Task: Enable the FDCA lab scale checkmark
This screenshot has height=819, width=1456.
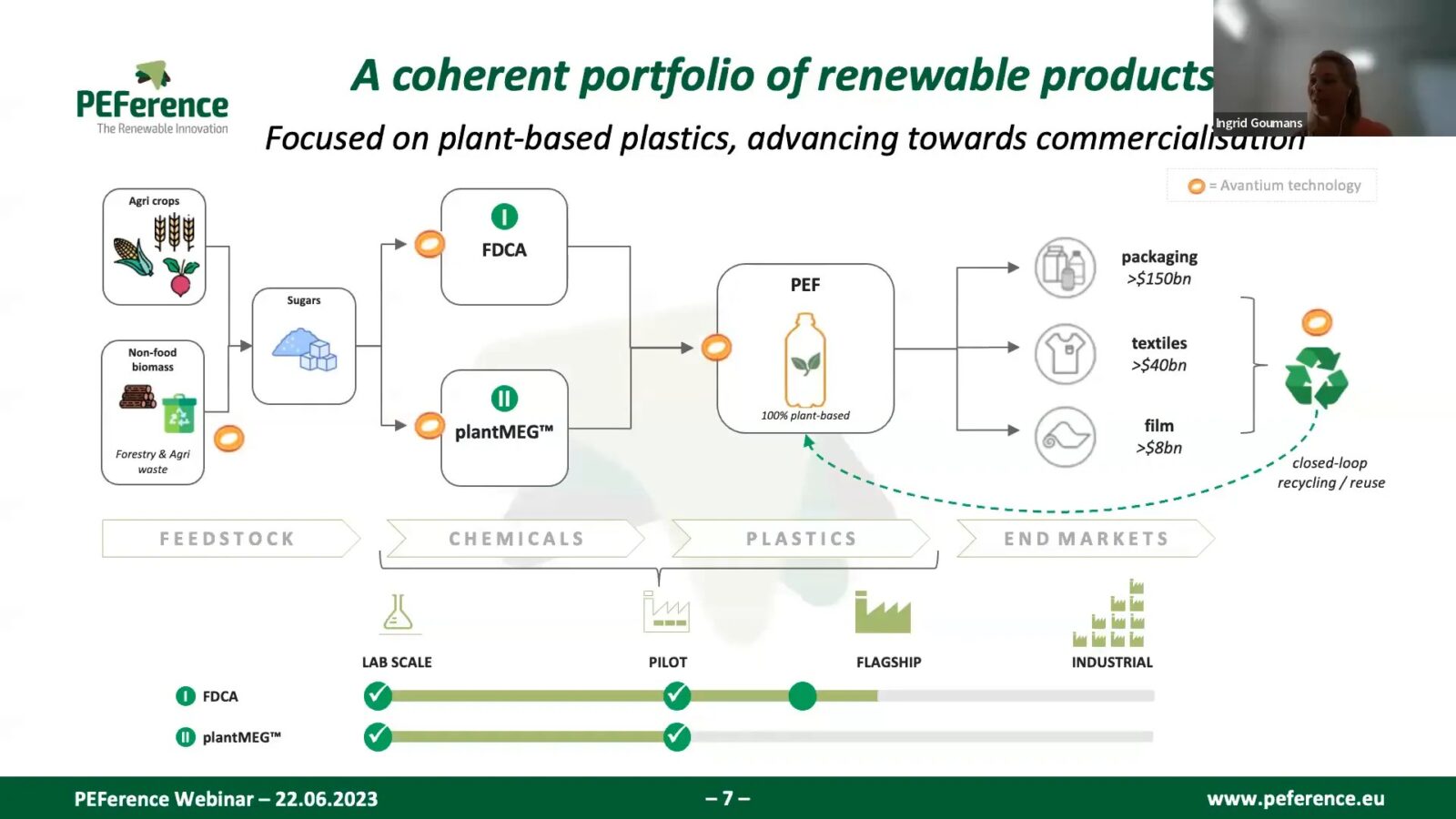Action: [376, 696]
